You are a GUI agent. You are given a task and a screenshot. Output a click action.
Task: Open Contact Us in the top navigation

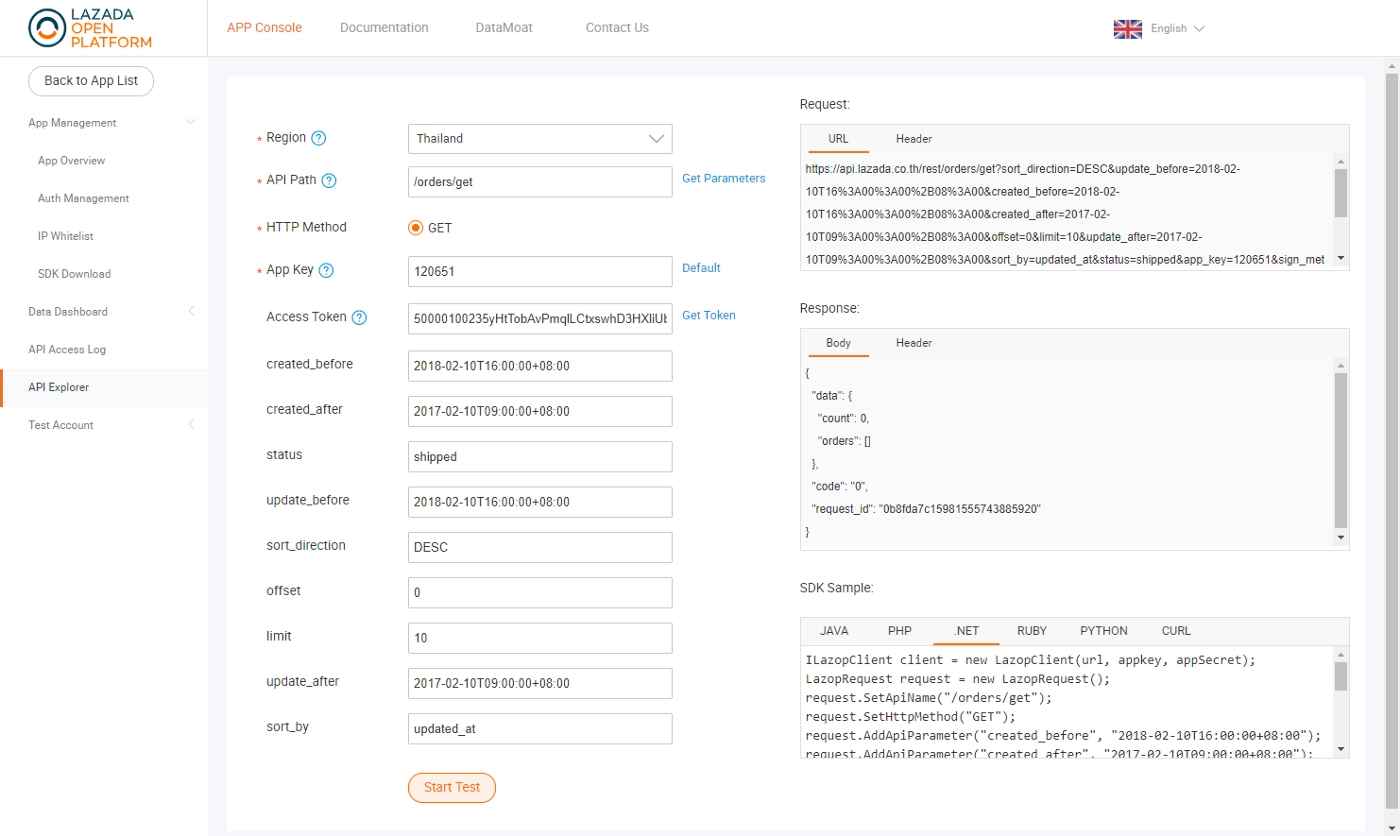[x=617, y=28]
